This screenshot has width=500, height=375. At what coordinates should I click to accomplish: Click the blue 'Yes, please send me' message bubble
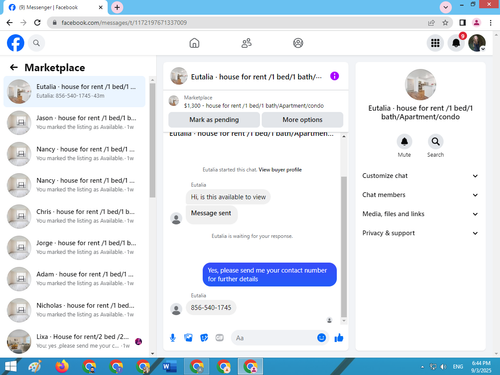[270, 275]
